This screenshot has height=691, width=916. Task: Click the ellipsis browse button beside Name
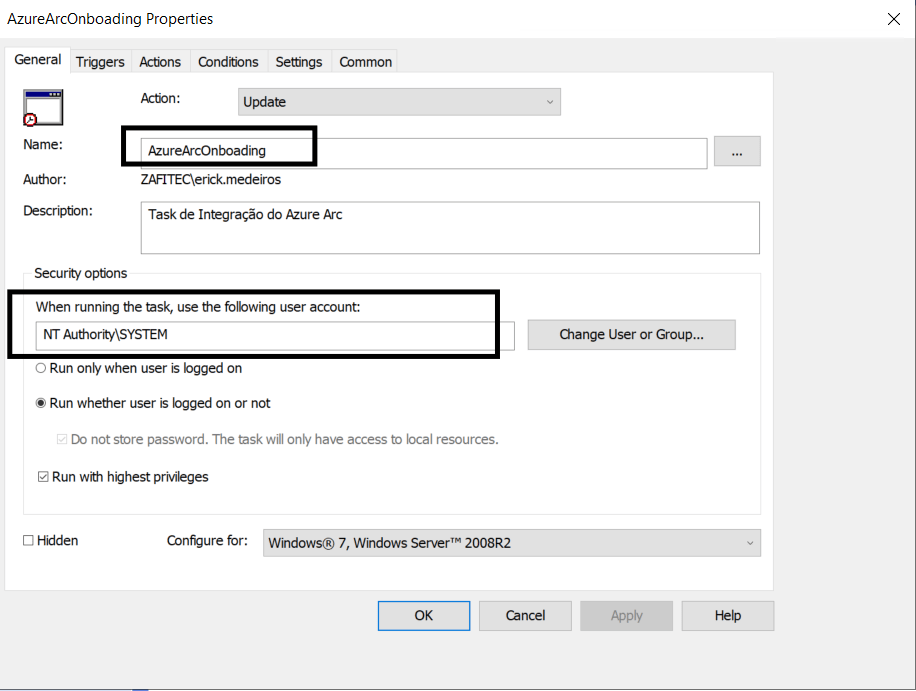click(x=737, y=152)
